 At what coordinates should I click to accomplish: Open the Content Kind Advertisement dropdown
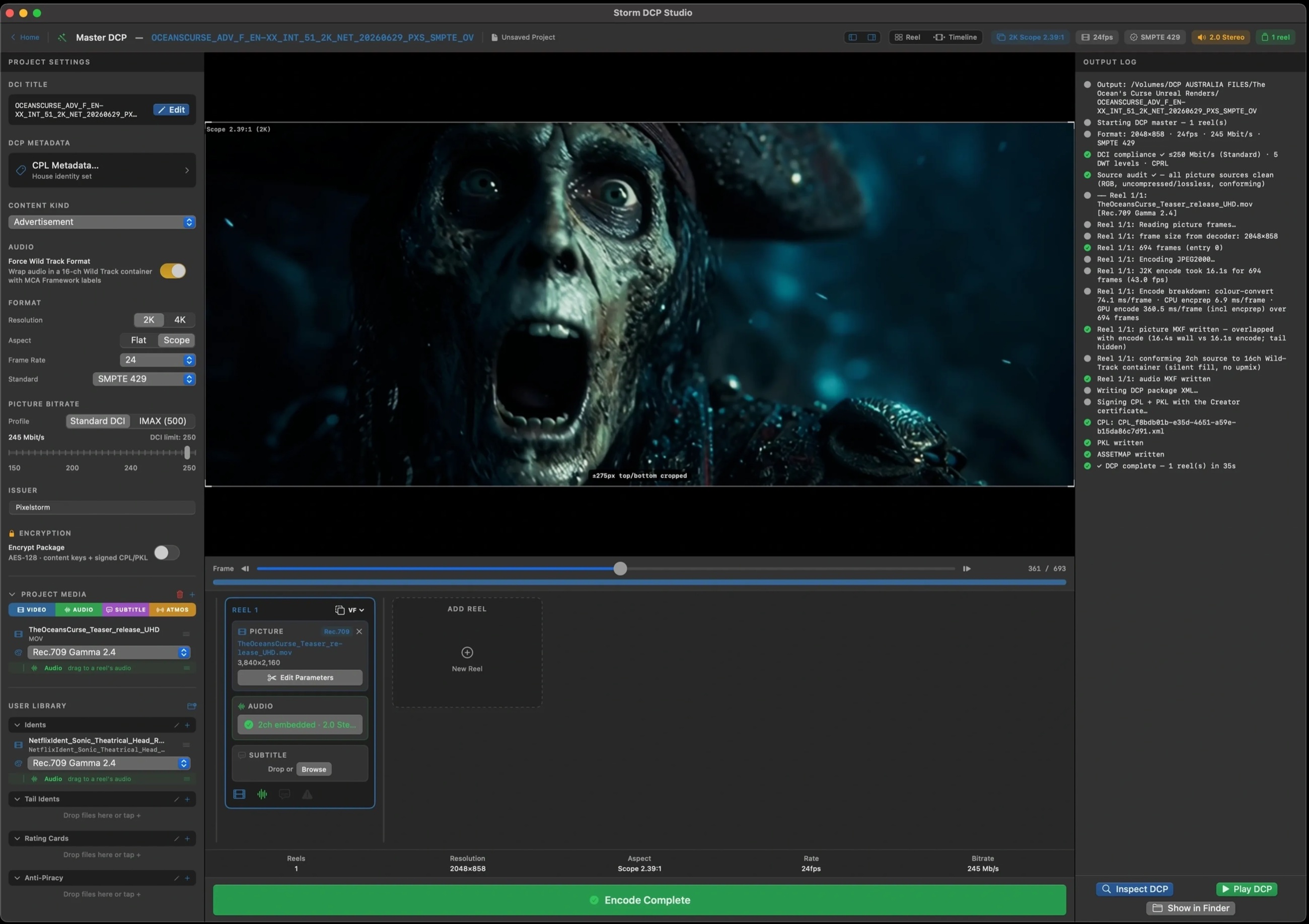(x=102, y=222)
